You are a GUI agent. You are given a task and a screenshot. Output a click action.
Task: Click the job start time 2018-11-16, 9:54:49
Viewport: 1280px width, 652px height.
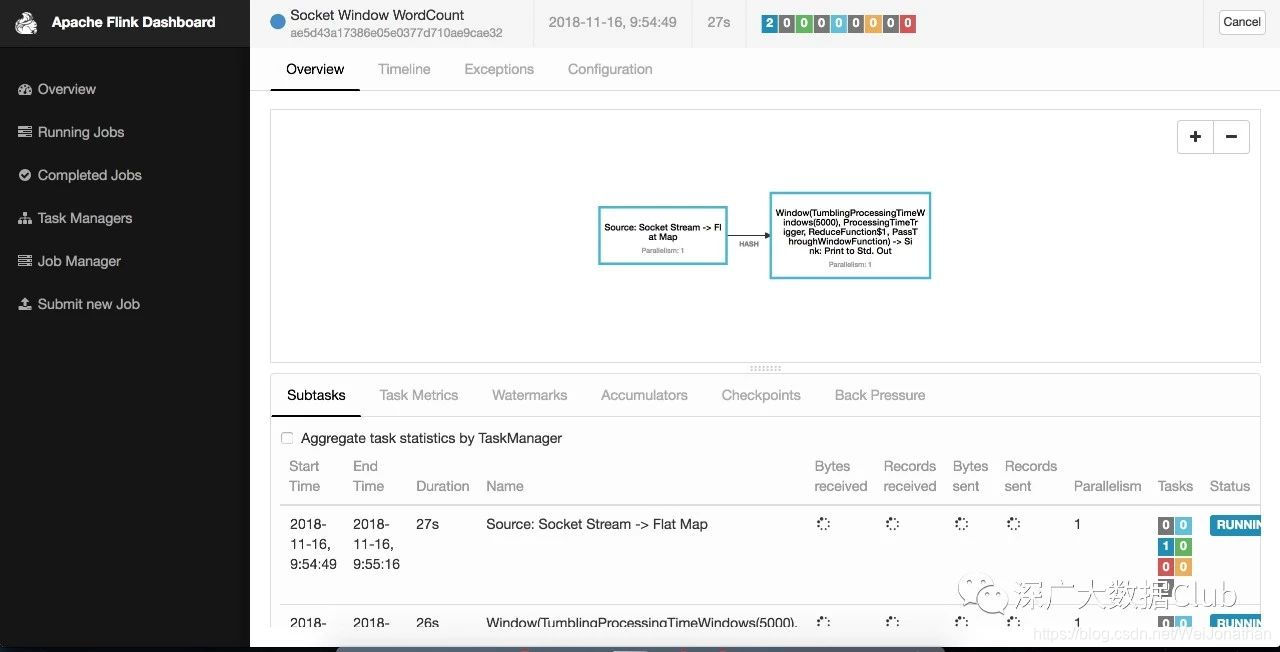[613, 22]
